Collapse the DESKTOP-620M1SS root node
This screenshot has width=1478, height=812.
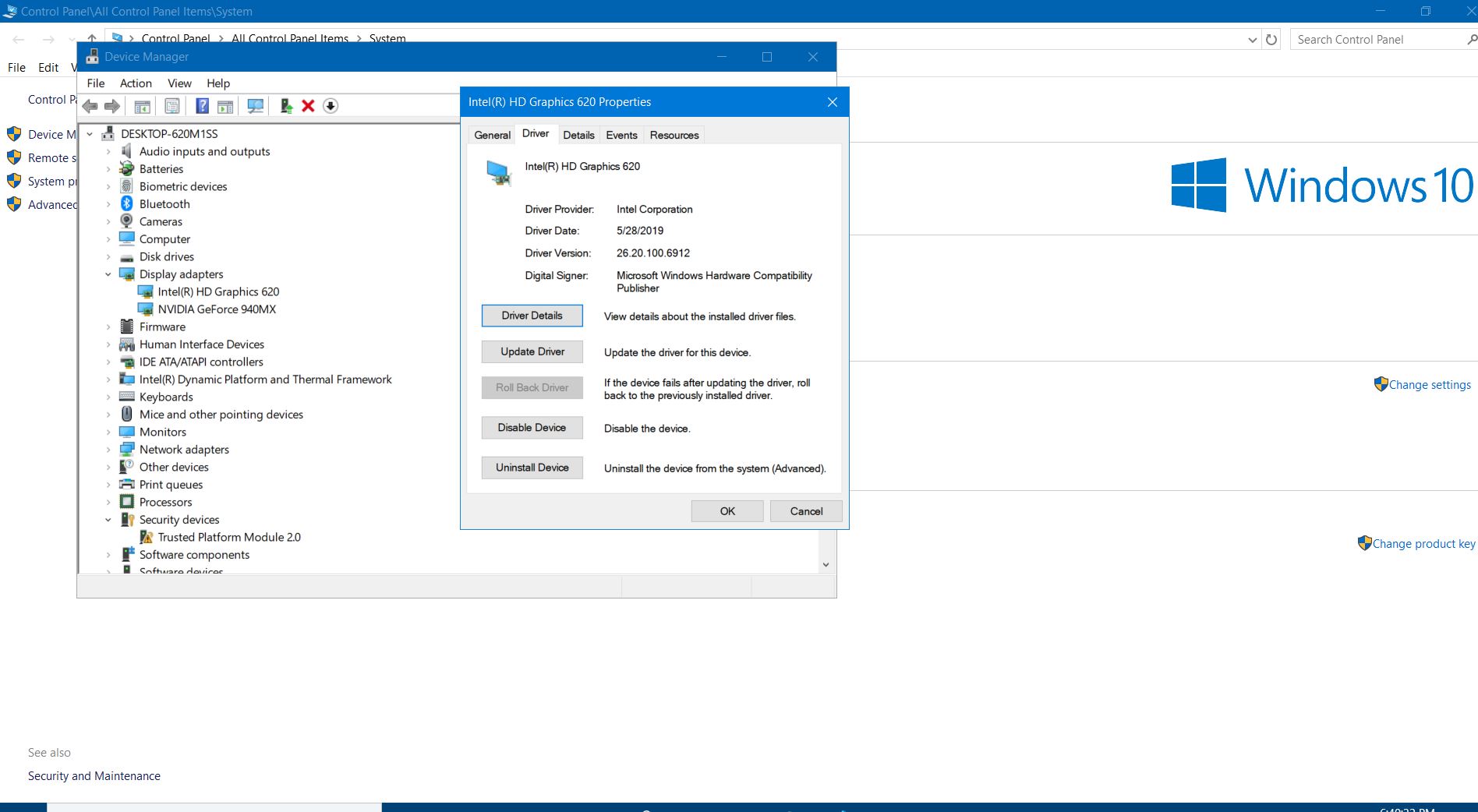pos(90,134)
